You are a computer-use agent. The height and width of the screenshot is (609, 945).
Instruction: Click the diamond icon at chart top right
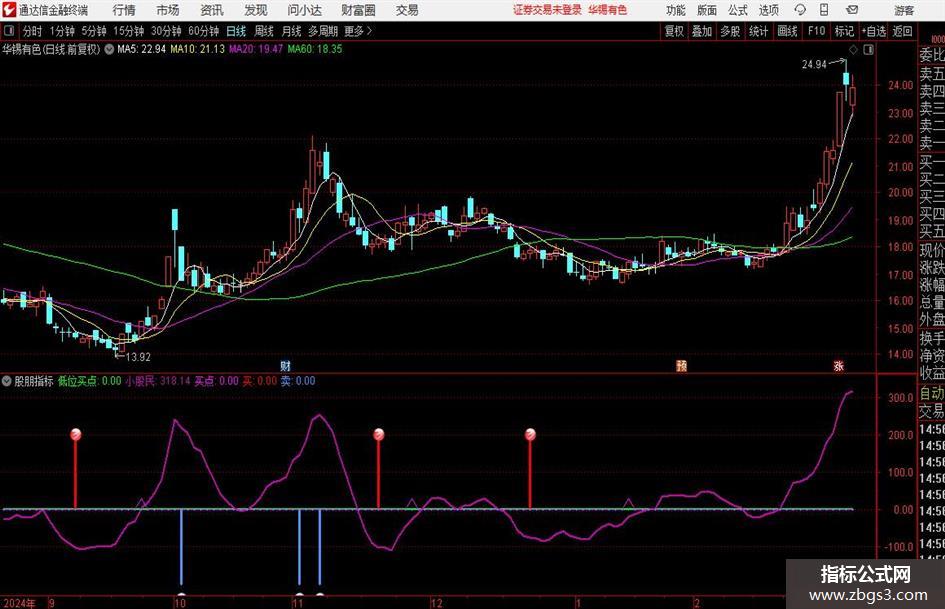point(853,50)
